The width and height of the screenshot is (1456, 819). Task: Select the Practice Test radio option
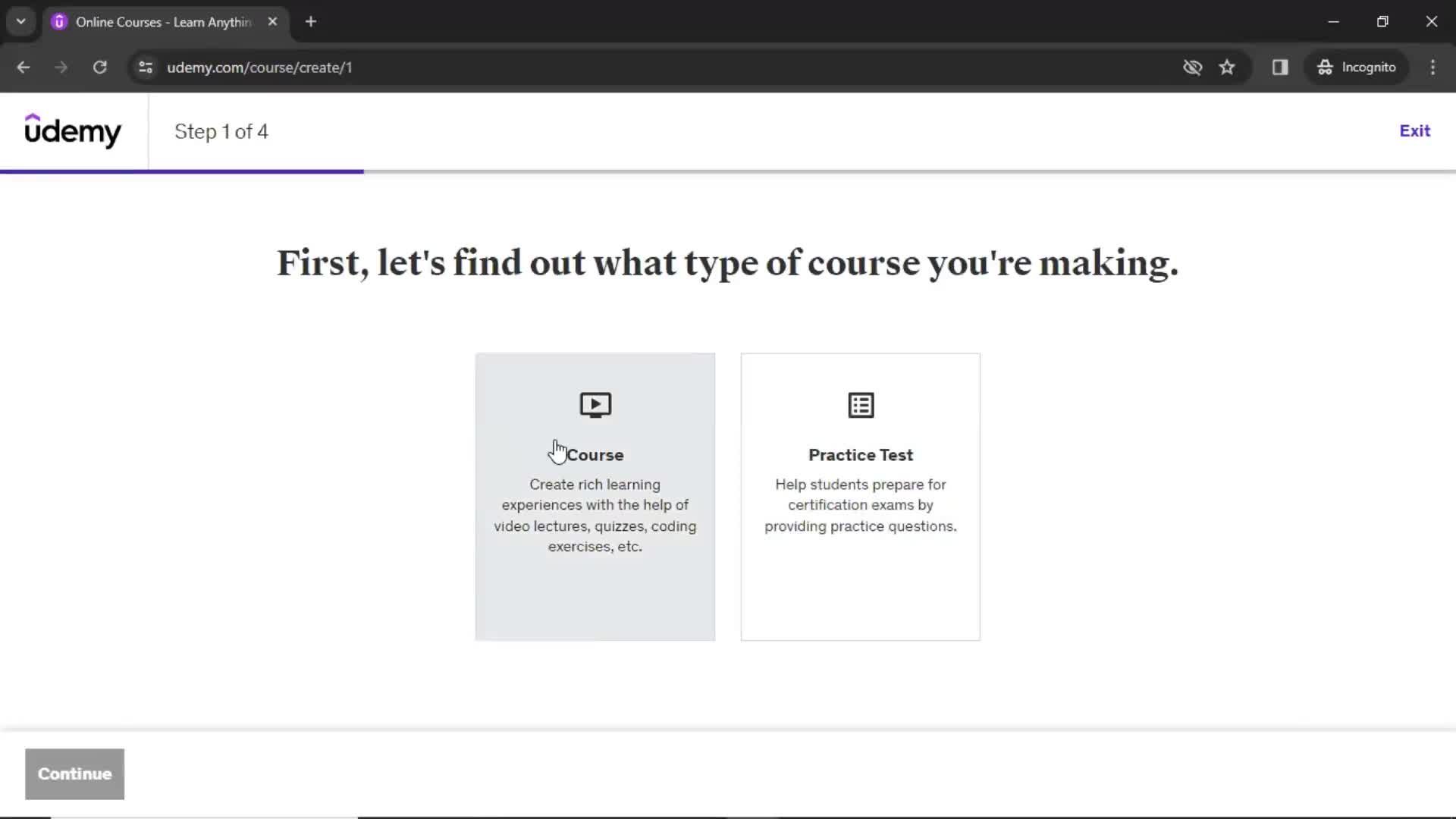pyautogui.click(x=861, y=496)
